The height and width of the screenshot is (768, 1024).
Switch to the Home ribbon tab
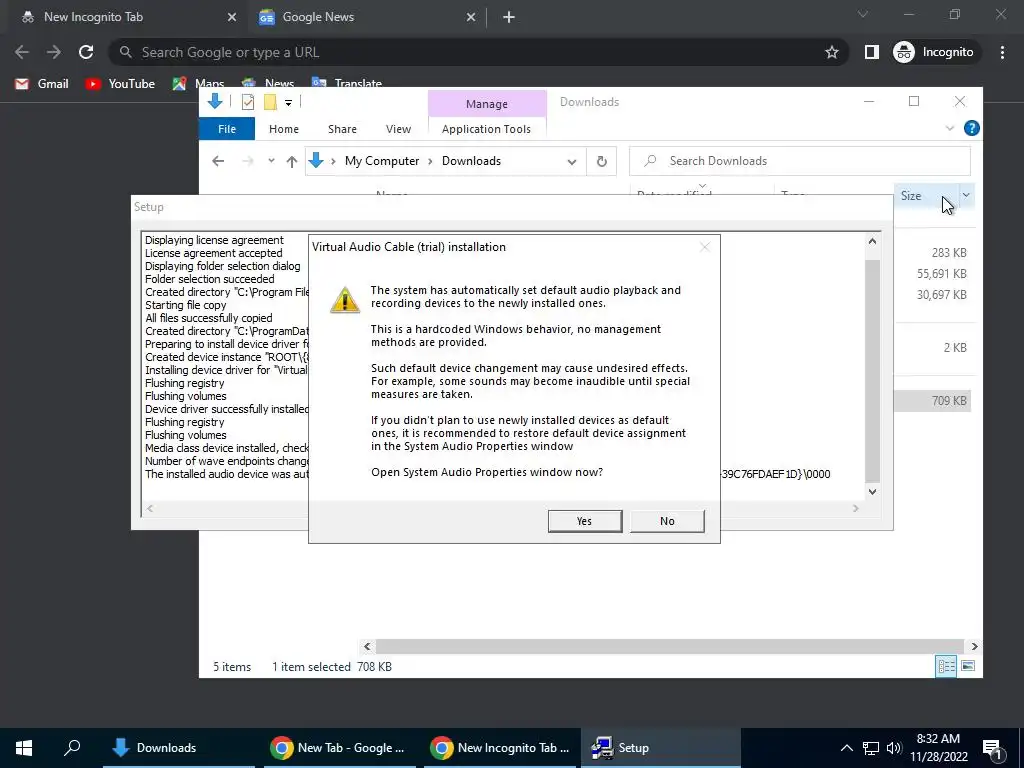click(283, 129)
